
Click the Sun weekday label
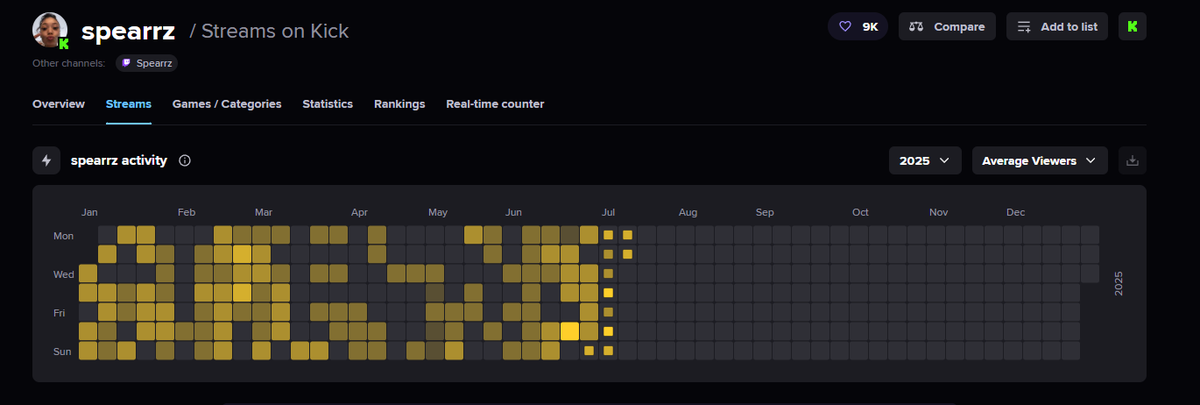click(x=63, y=351)
